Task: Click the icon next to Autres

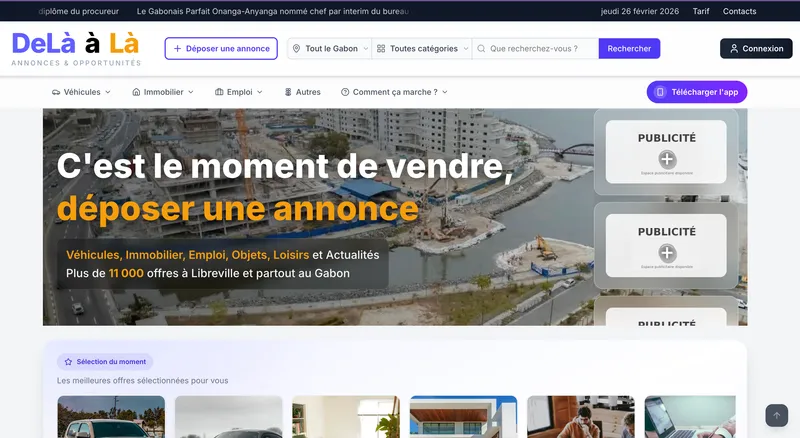Action: tap(288, 92)
